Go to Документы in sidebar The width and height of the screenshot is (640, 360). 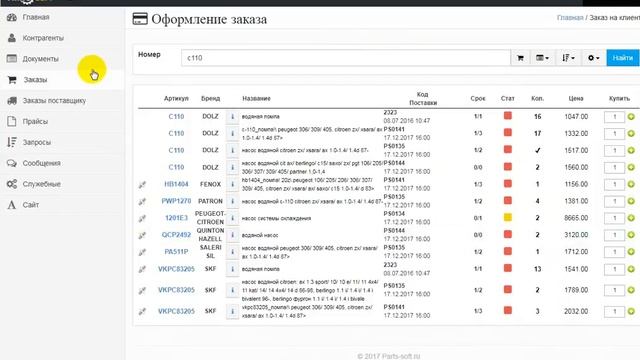[40, 59]
